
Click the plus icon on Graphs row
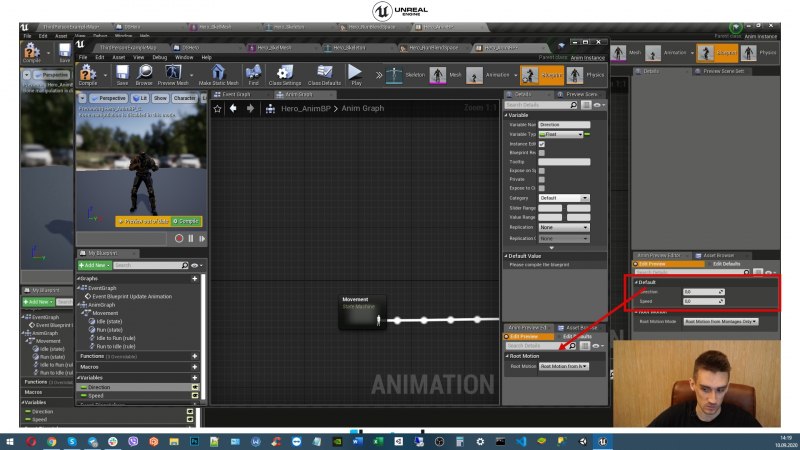194,279
